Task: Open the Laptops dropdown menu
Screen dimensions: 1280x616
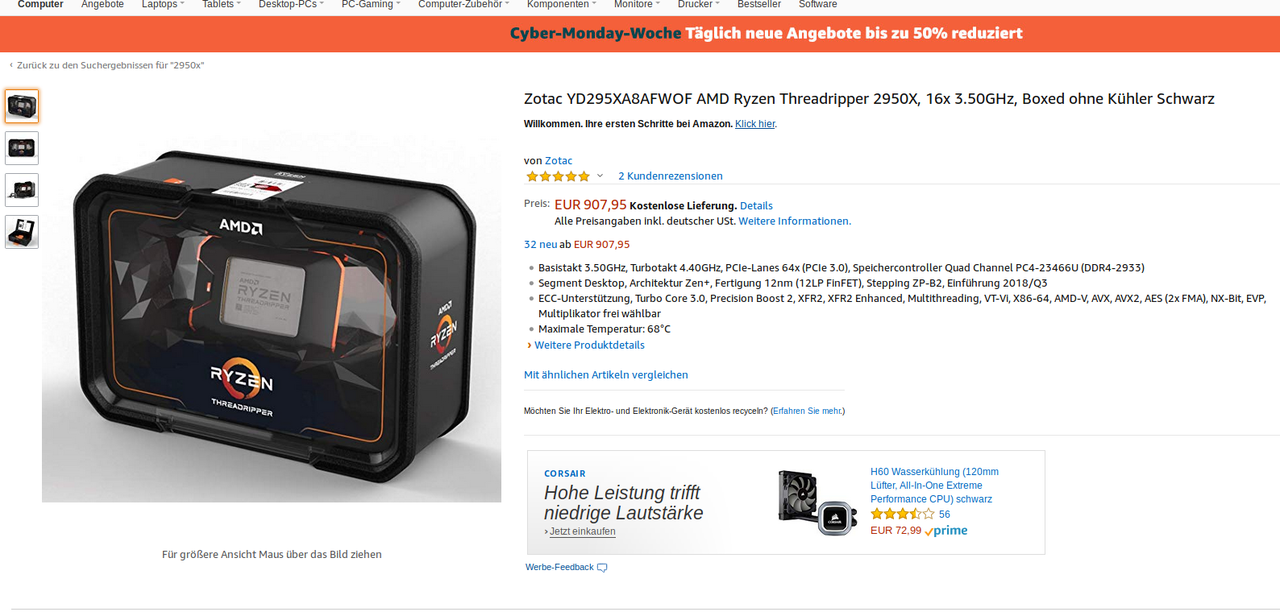Action: pyautogui.click(x=163, y=5)
